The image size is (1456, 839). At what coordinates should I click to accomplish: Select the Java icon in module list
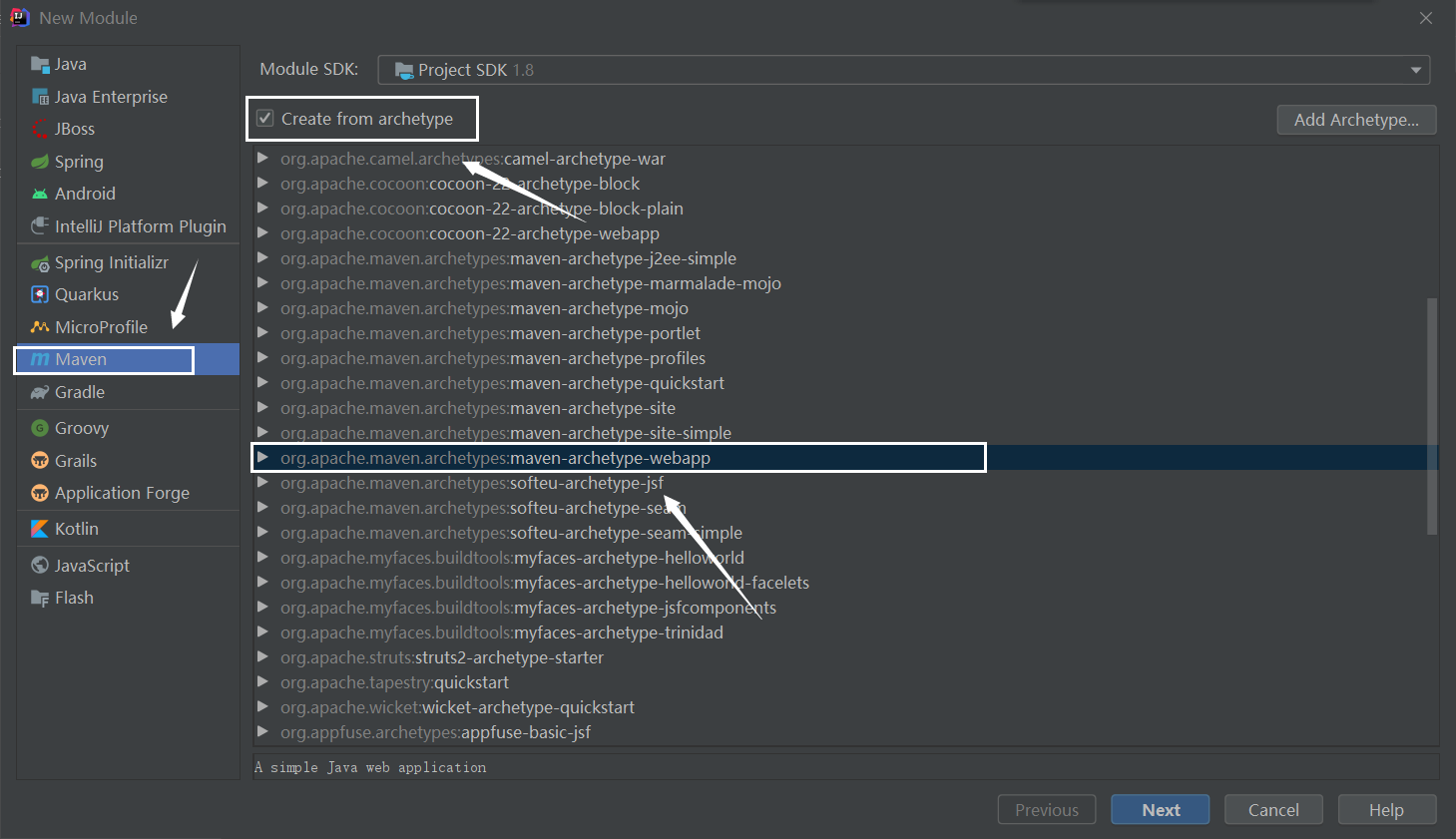(40, 65)
